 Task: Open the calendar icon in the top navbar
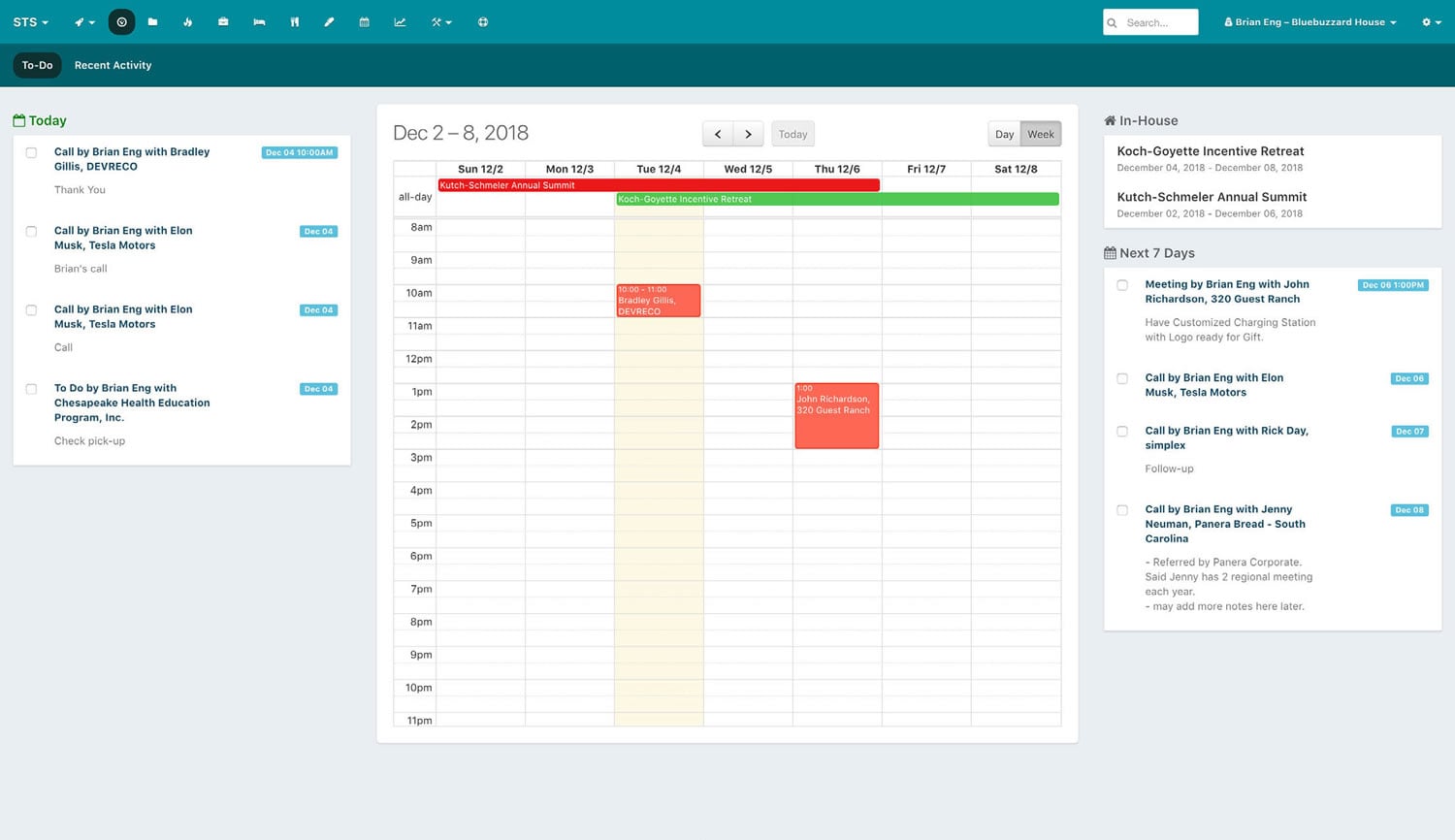pyautogui.click(x=364, y=21)
